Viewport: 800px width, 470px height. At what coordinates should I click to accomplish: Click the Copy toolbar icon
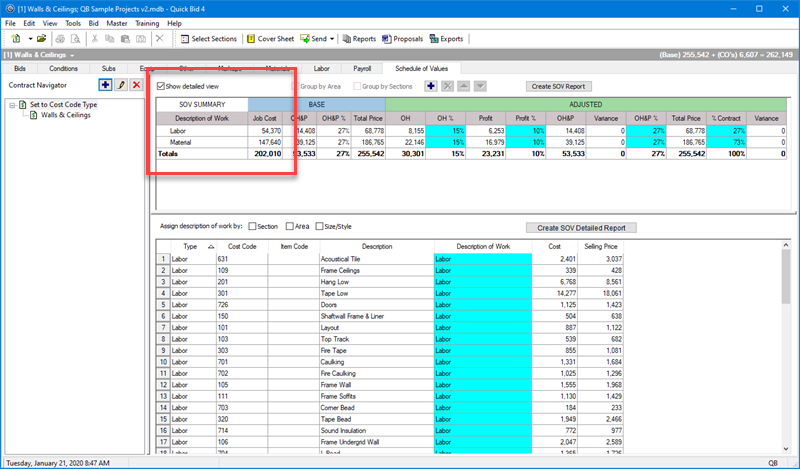109,39
